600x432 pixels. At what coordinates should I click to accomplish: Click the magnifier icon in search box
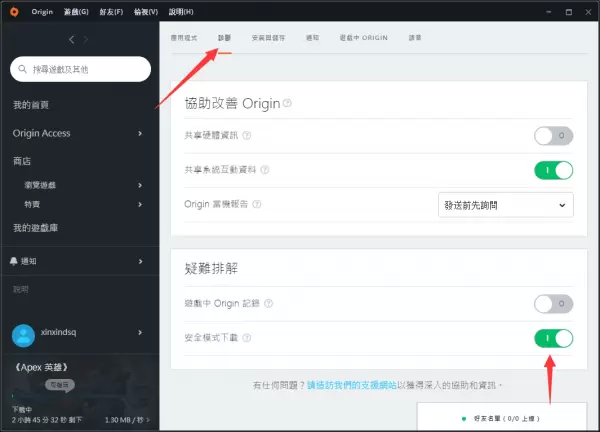(23, 69)
